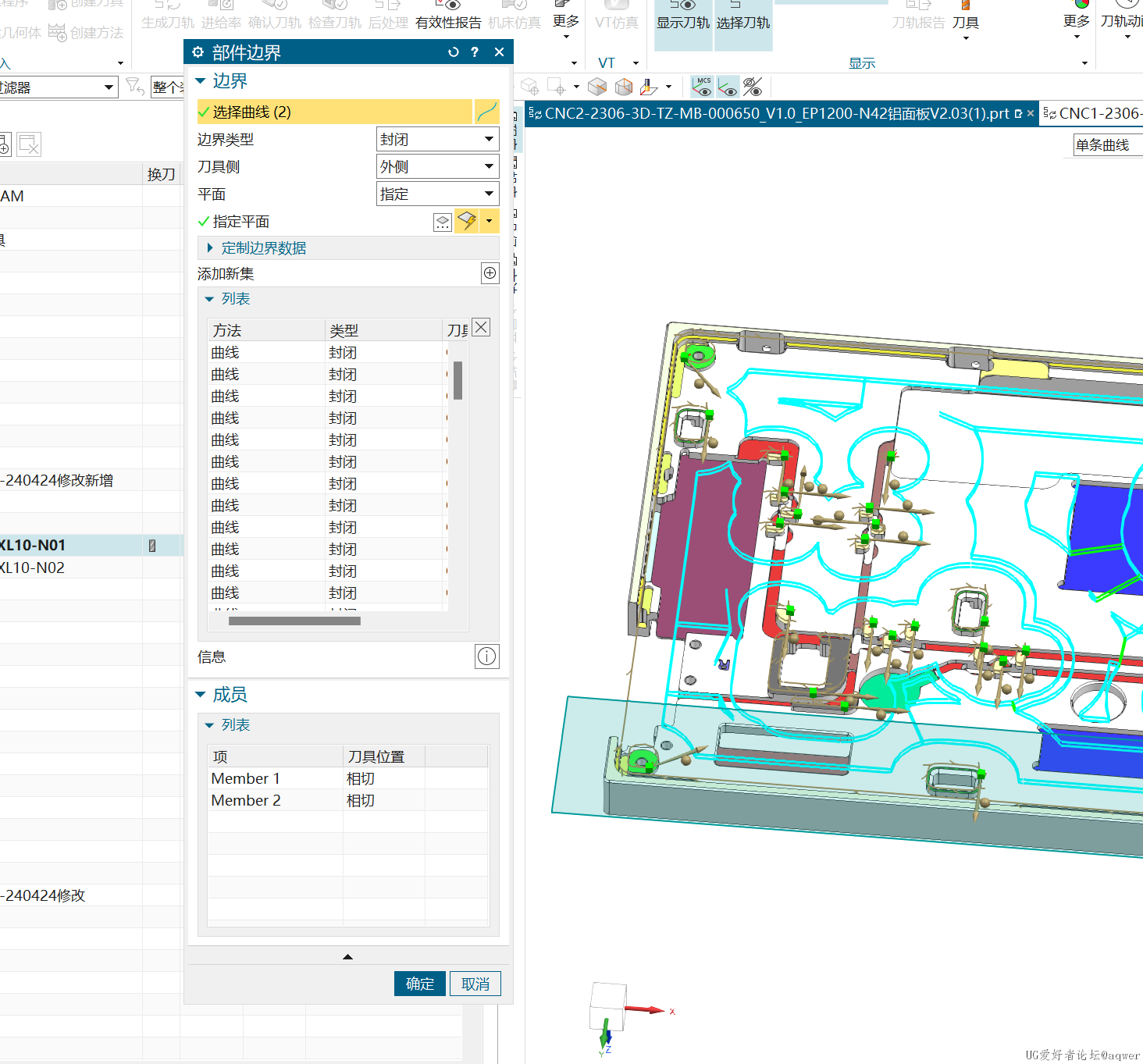Image resolution: width=1143 pixels, height=1064 pixels.
Task: Open the VT ribbon group menu
Action: pyautogui.click(x=636, y=63)
